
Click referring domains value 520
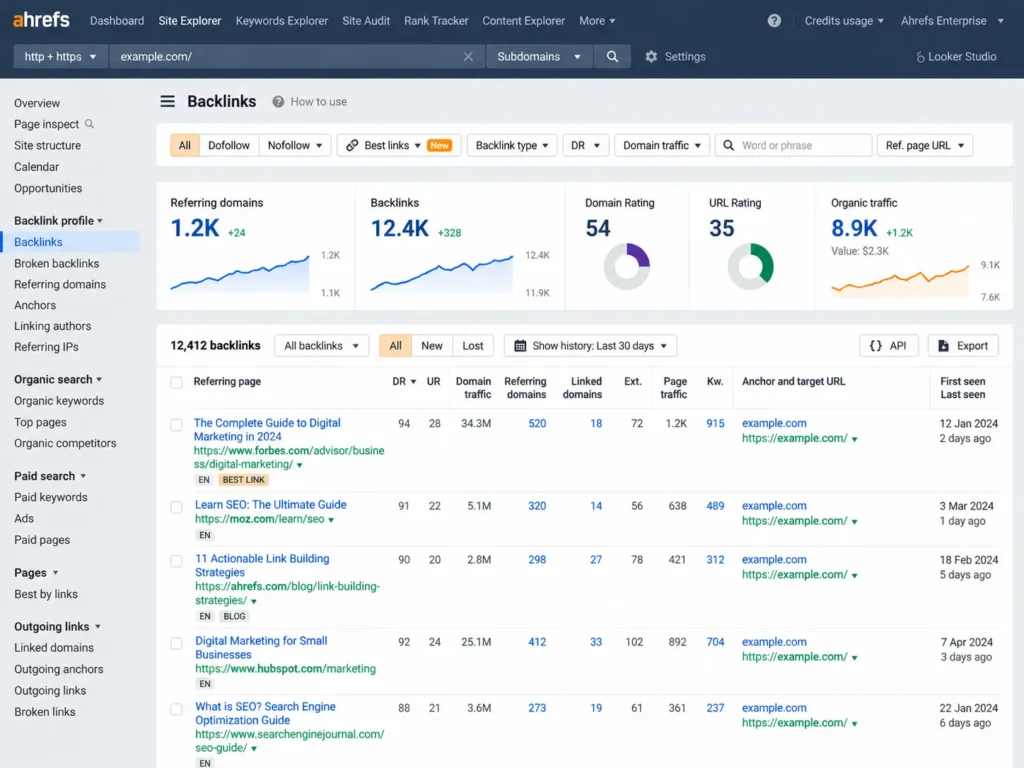click(x=537, y=424)
